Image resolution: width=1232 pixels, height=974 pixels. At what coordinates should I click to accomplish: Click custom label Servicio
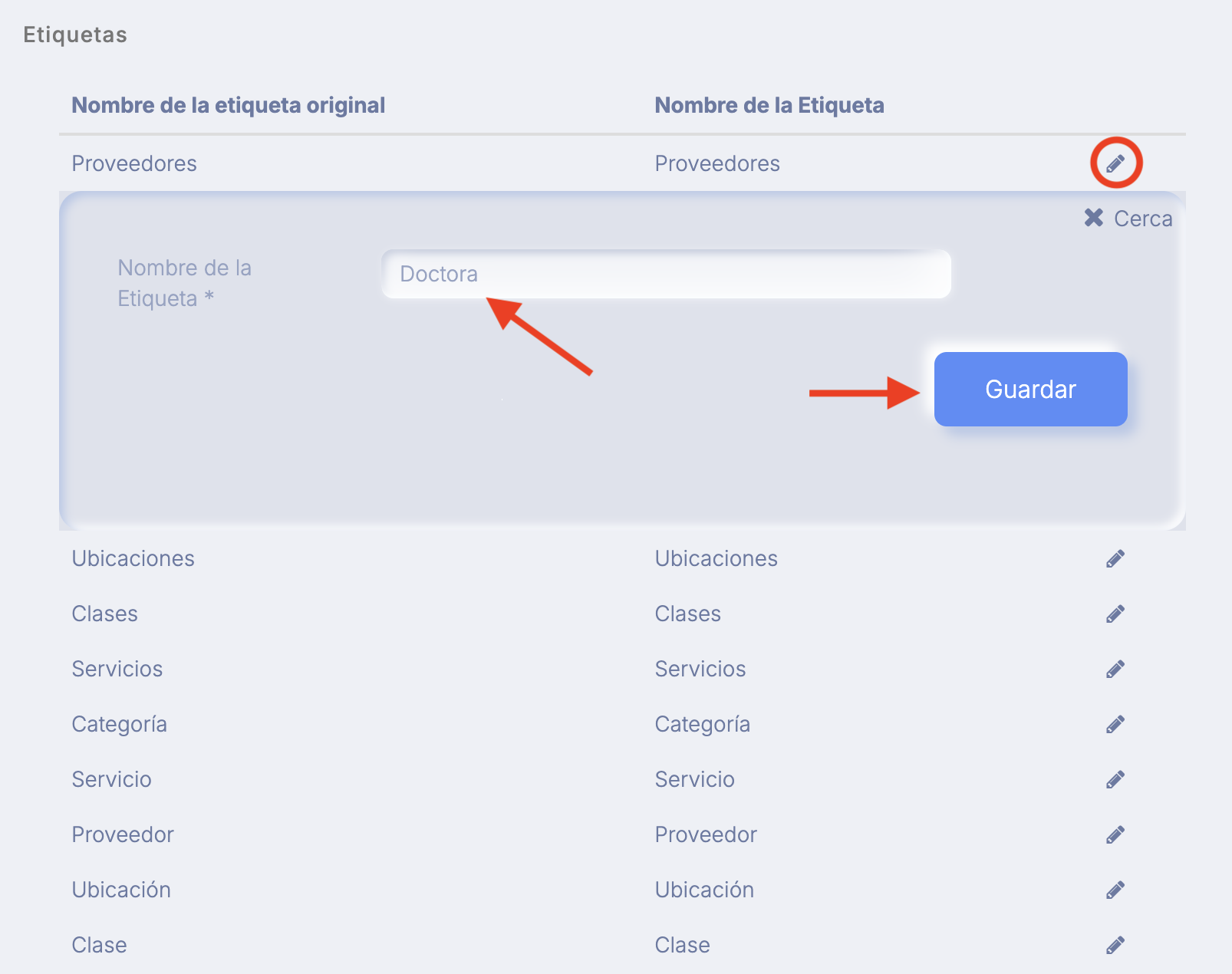[x=695, y=779]
